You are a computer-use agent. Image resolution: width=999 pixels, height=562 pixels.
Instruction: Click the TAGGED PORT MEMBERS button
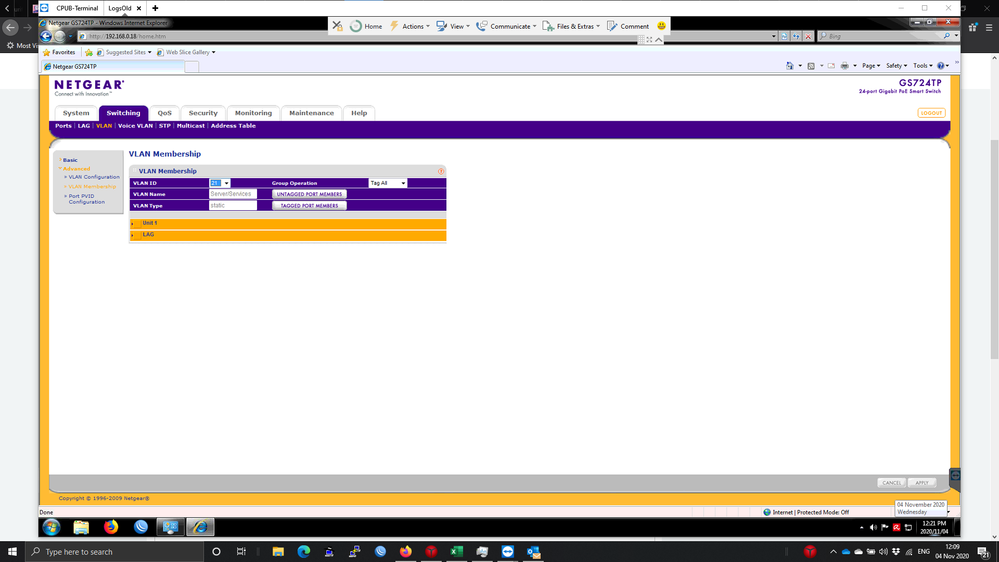click(x=309, y=205)
